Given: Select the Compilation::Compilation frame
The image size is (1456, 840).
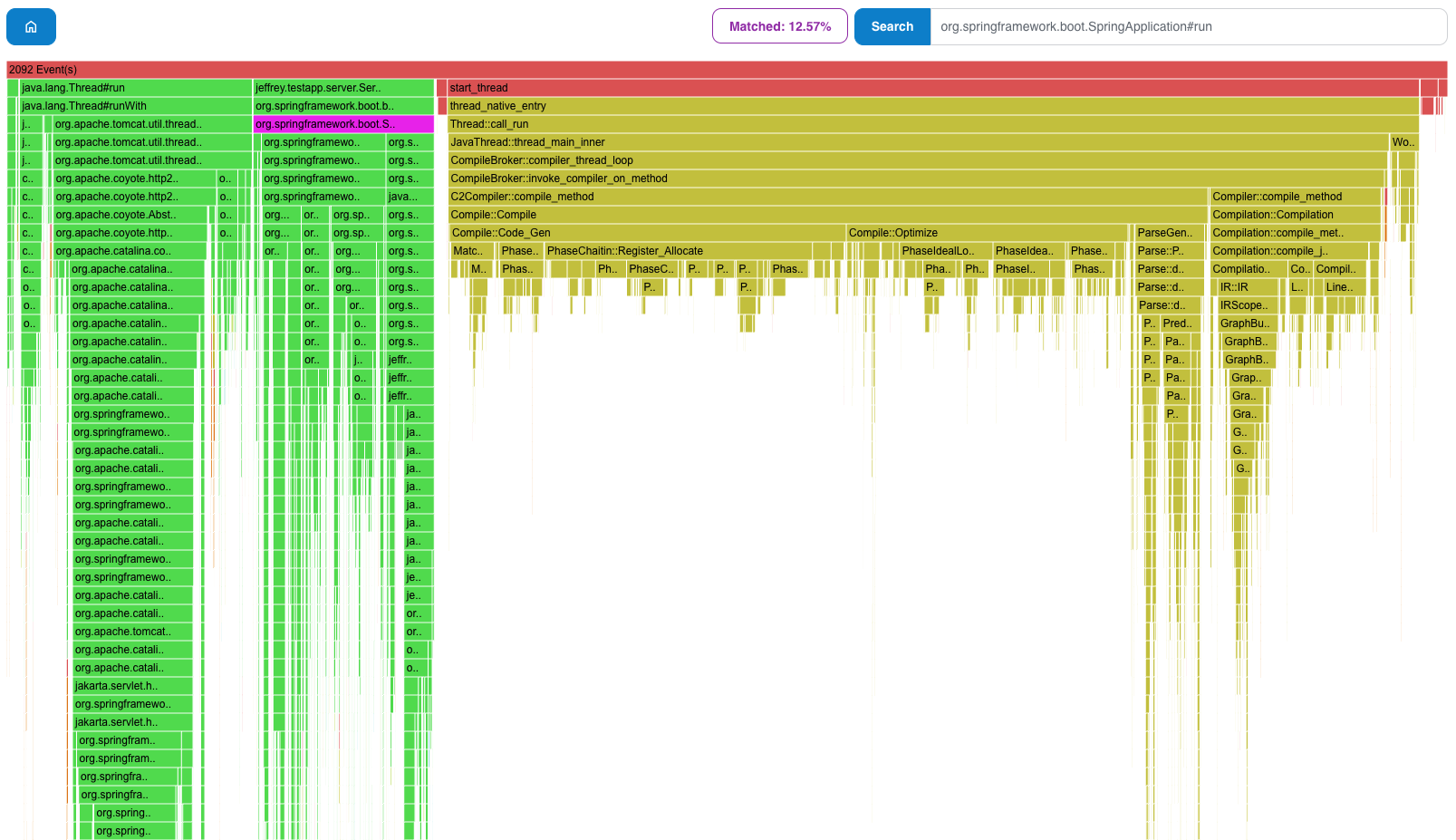Looking at the screenshot, I should tap(1296, 215).
